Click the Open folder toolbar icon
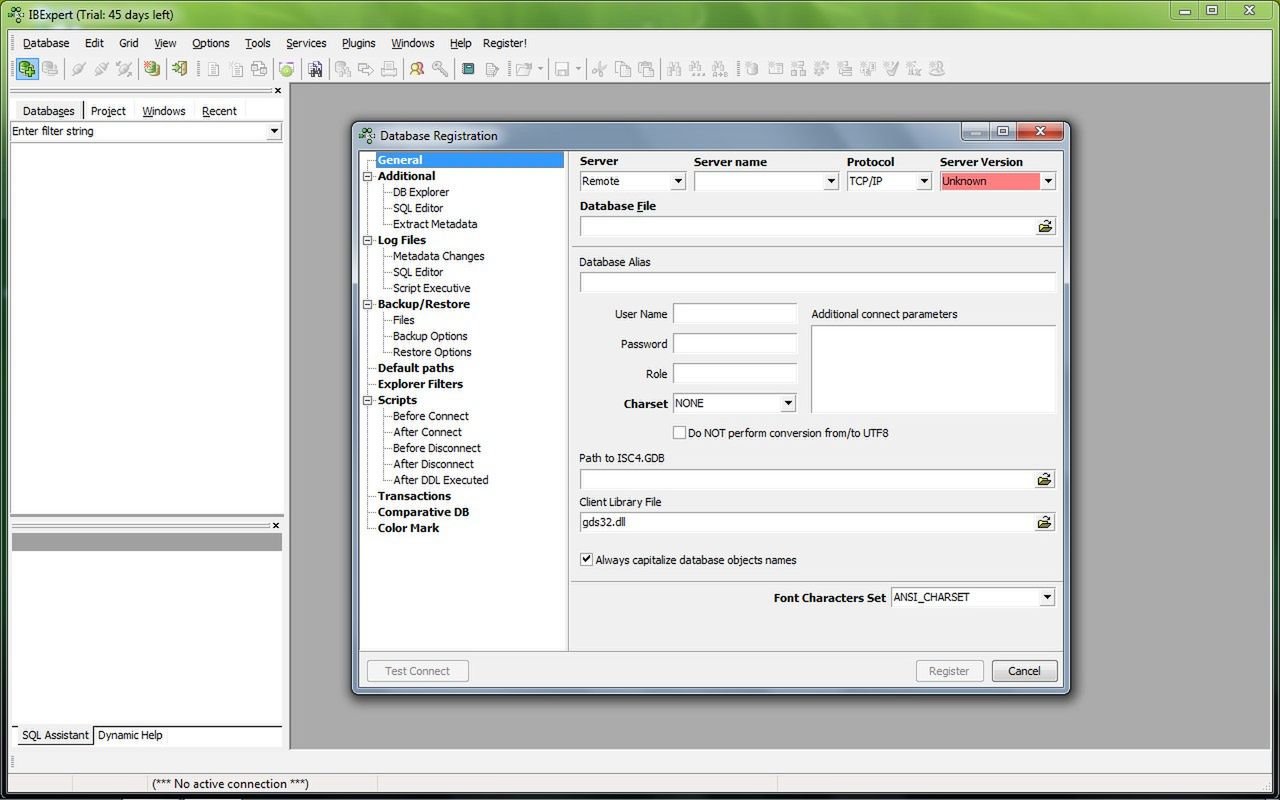 click(523, 69)
